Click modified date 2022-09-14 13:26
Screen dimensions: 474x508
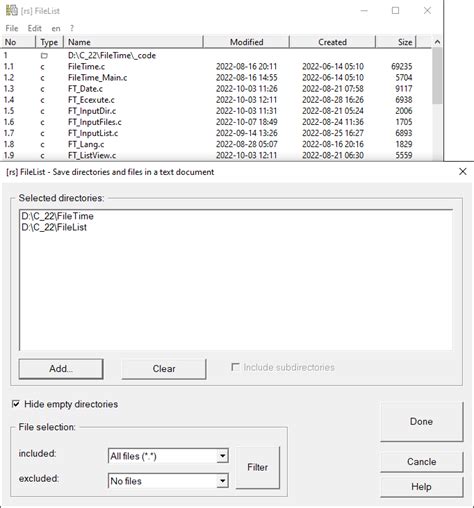coord(247,133)
